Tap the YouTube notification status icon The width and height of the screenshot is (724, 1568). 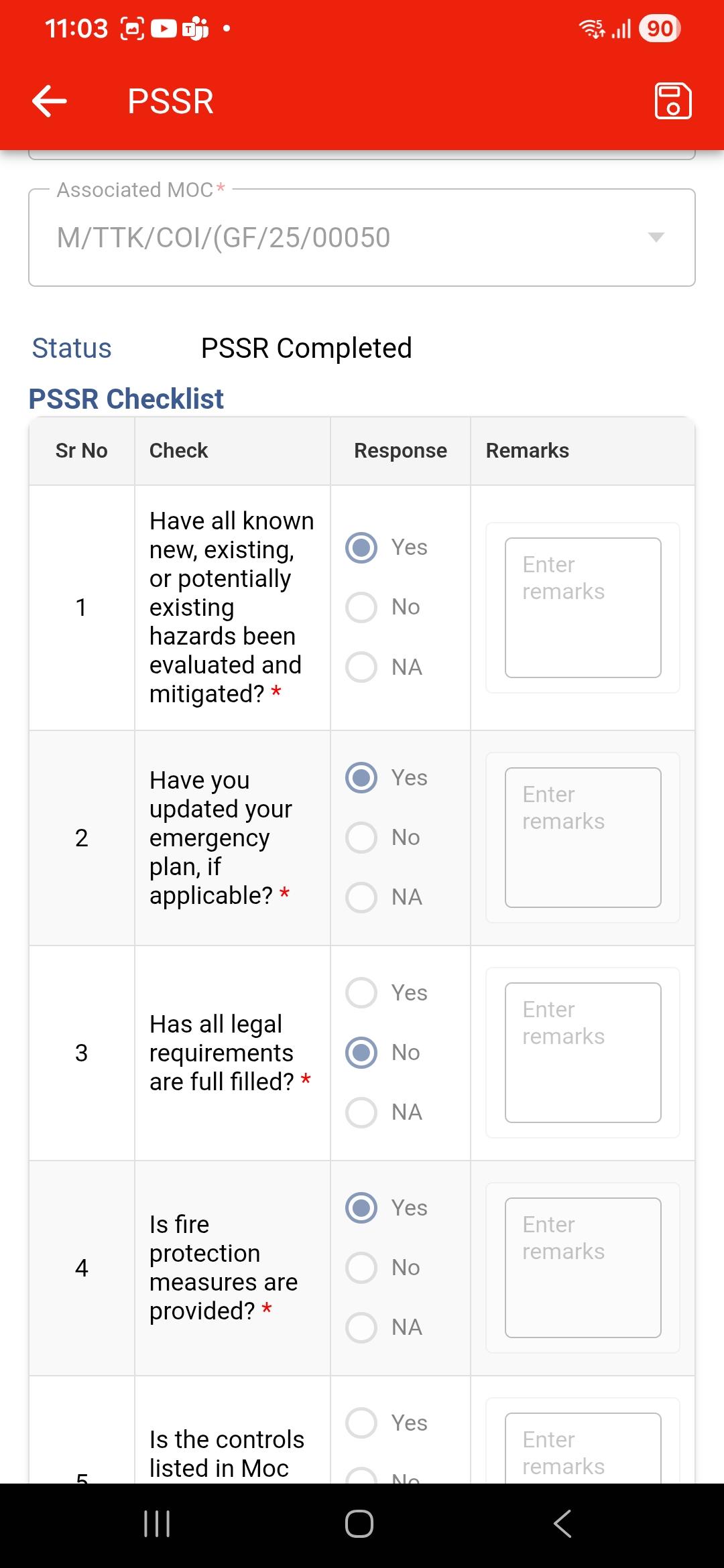[x=164, y=28]
